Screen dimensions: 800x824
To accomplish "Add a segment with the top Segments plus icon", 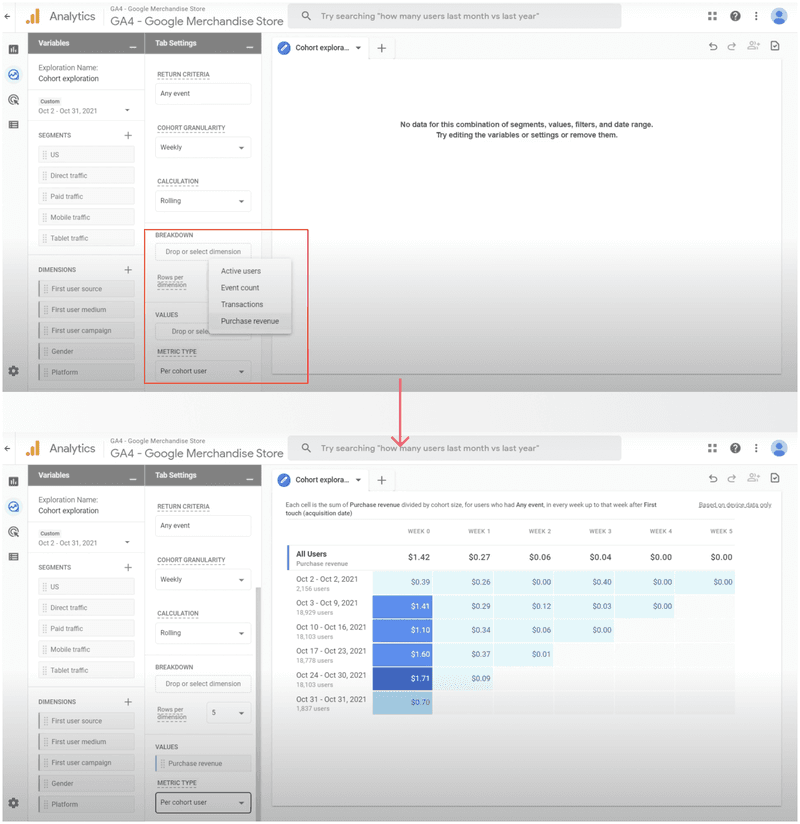I will coord(128,135).
